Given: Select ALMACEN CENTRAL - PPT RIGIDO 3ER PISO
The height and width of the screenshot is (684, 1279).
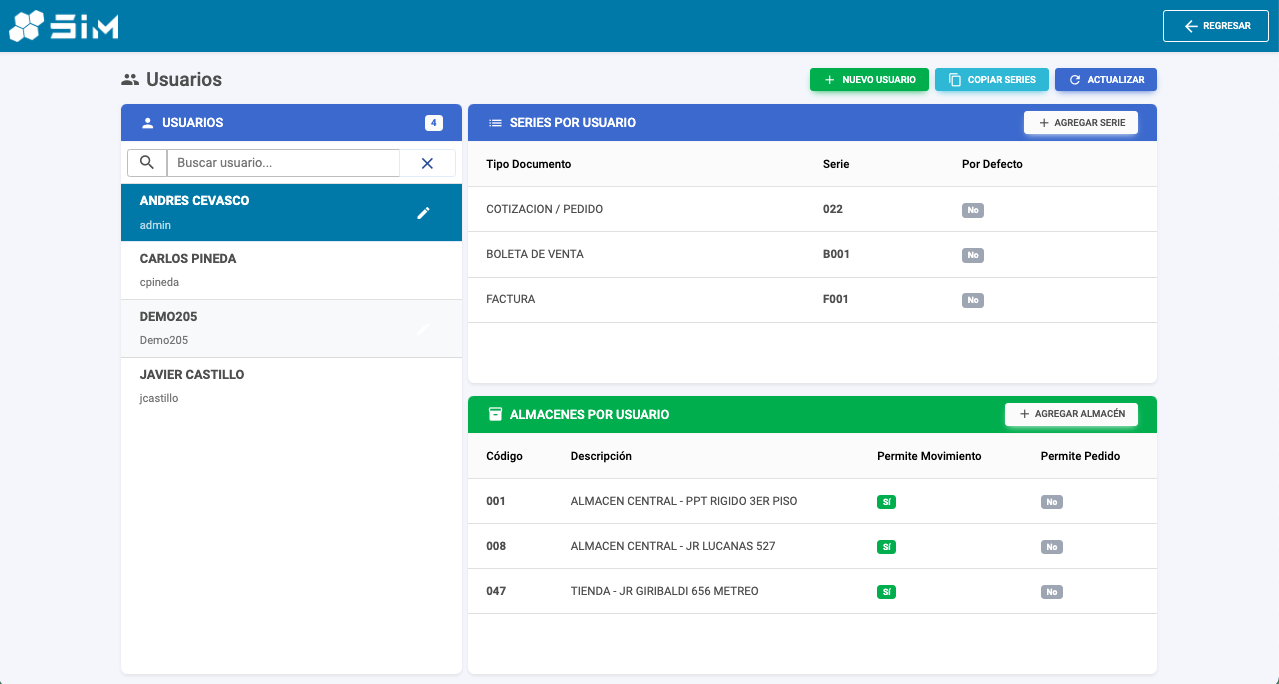Looking at the screenshot, I should 684,501.
